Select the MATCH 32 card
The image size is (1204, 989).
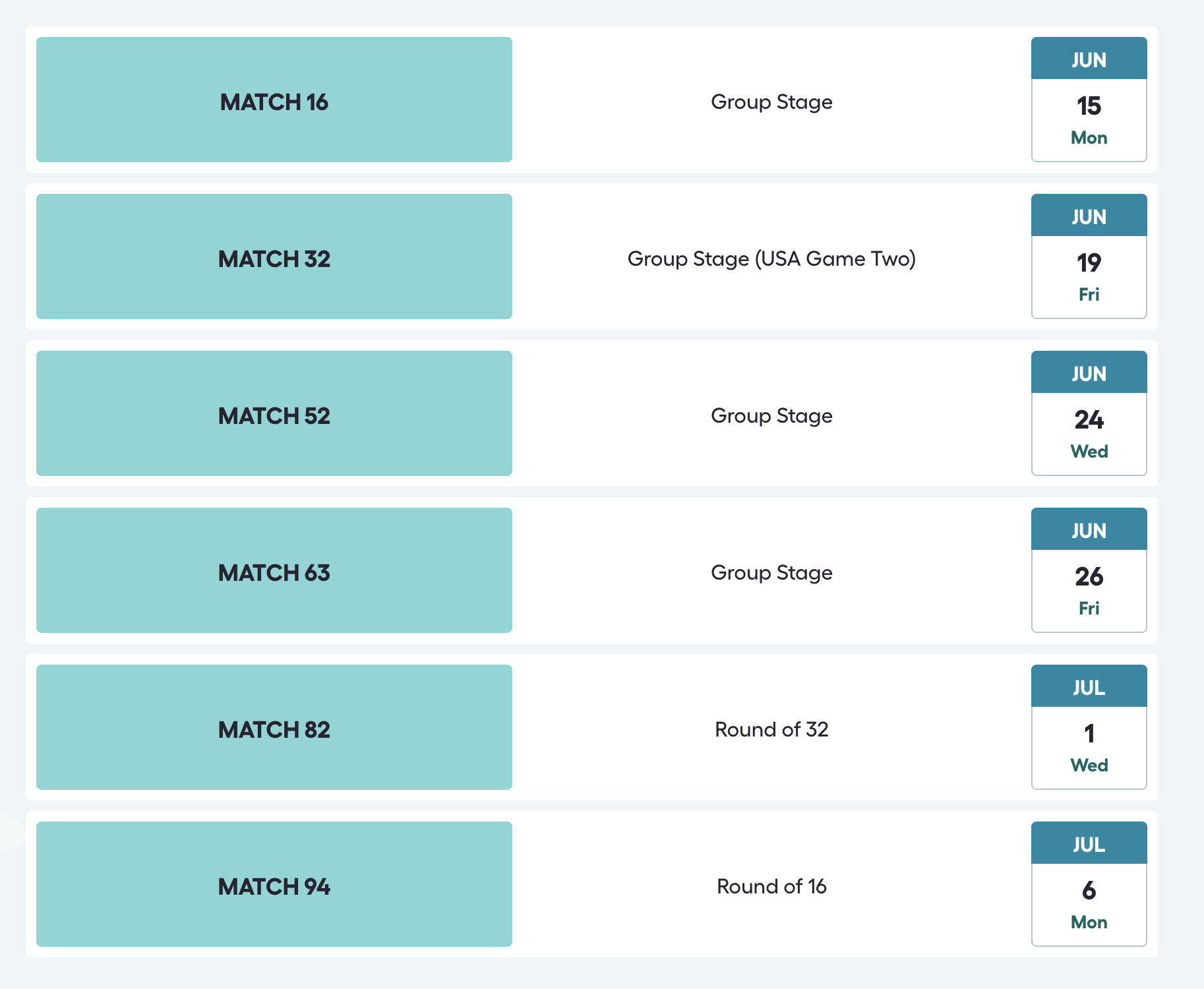(274, 257)
